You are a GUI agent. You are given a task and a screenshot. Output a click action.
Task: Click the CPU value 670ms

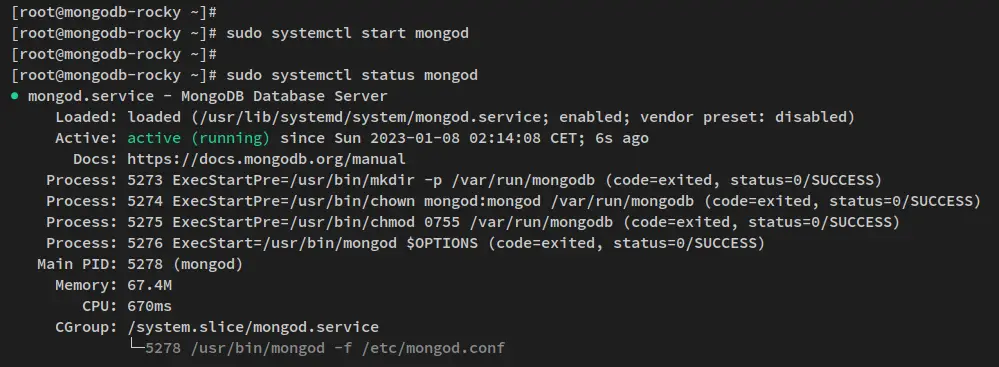tap(149, 306)
